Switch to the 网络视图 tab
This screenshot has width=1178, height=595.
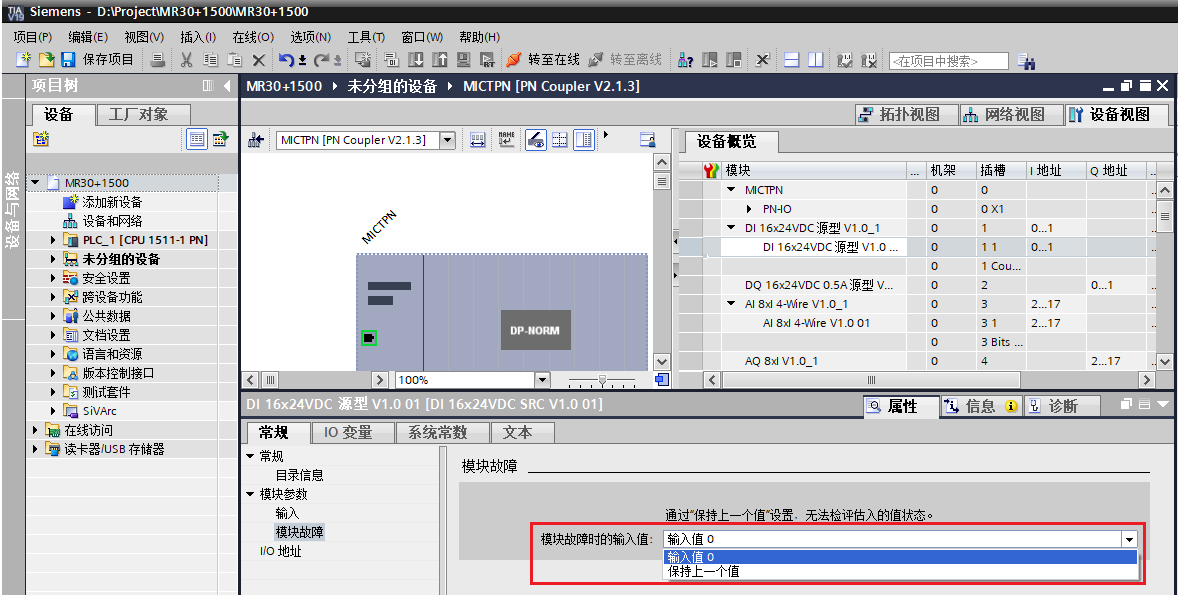1004,115
